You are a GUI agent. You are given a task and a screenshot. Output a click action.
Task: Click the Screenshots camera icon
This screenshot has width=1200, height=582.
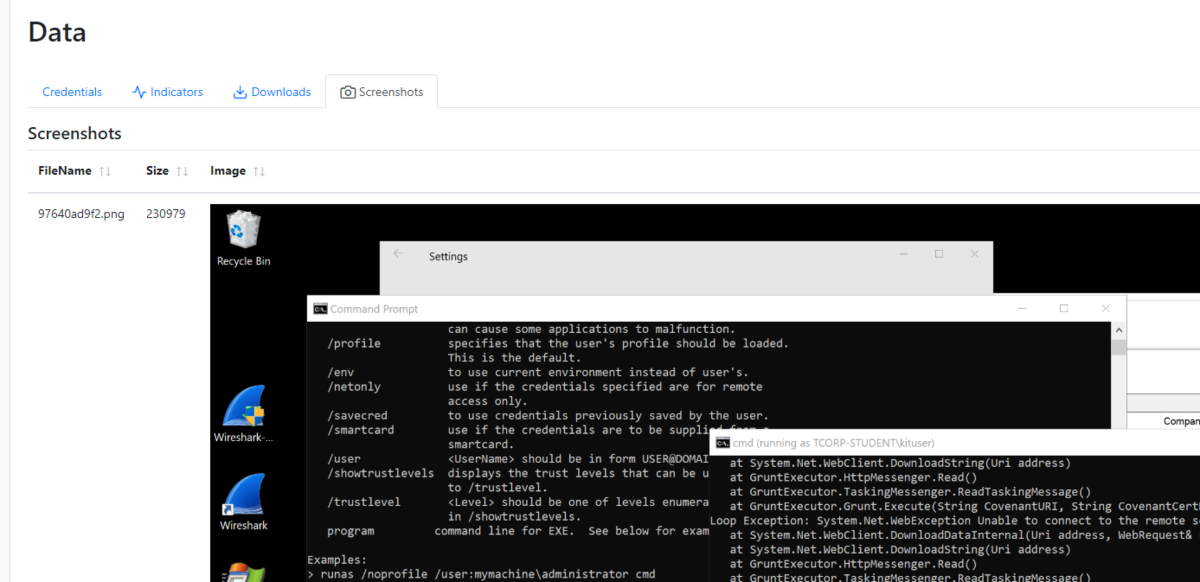(348, 92)
